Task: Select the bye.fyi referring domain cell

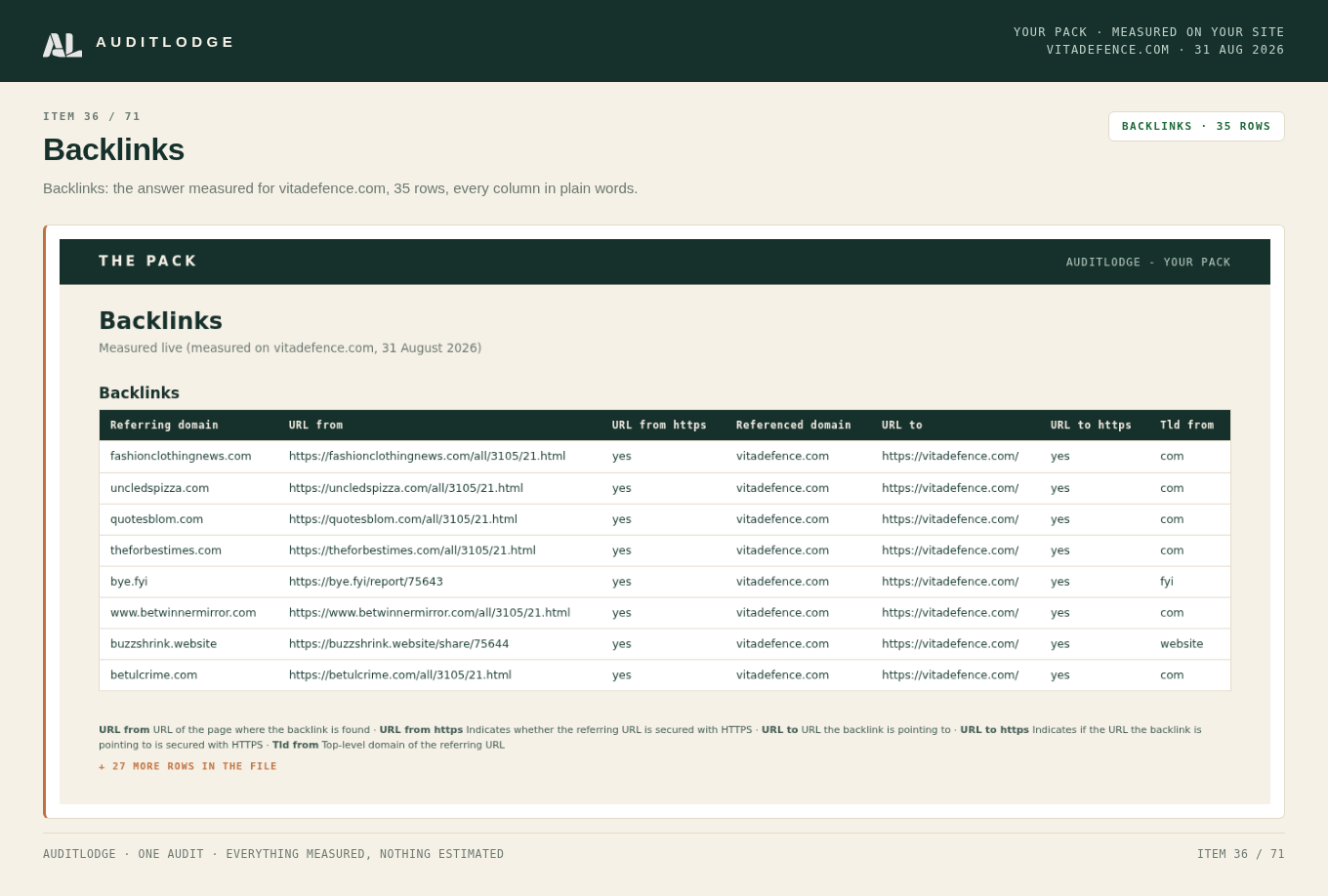Action: [129, 582]
